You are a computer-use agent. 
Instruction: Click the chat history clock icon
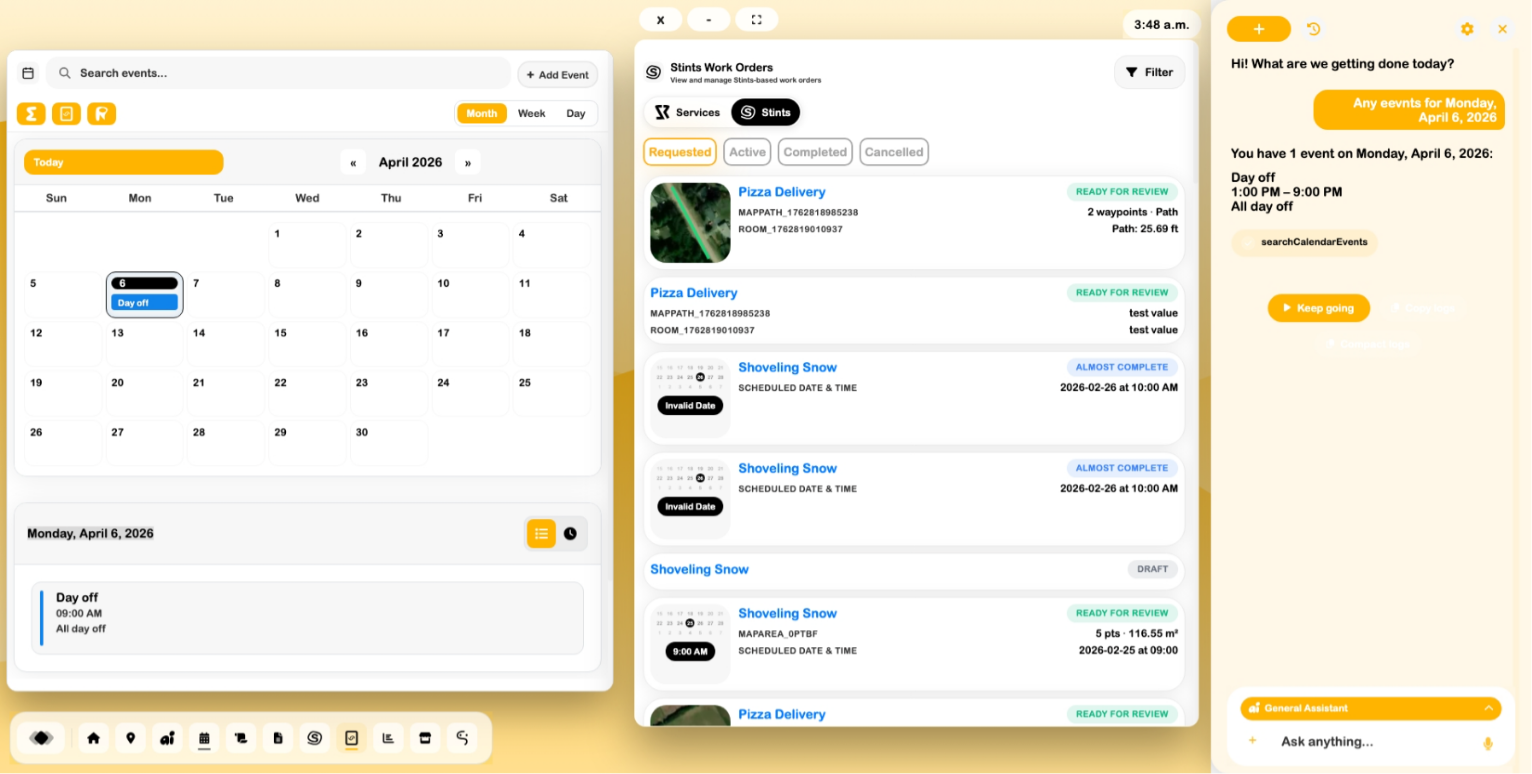(1313, 29)
